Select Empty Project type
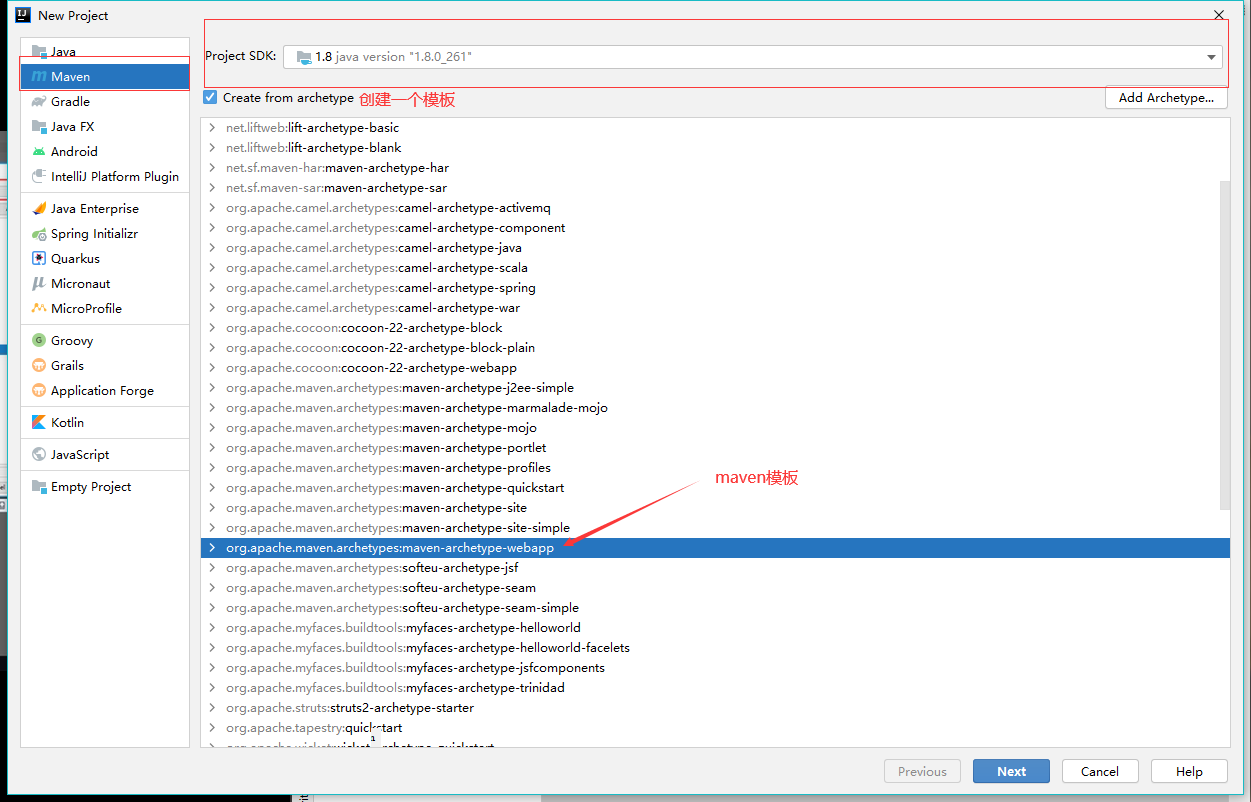Viewport: 1251px width, 802px height. coord(105,487)
